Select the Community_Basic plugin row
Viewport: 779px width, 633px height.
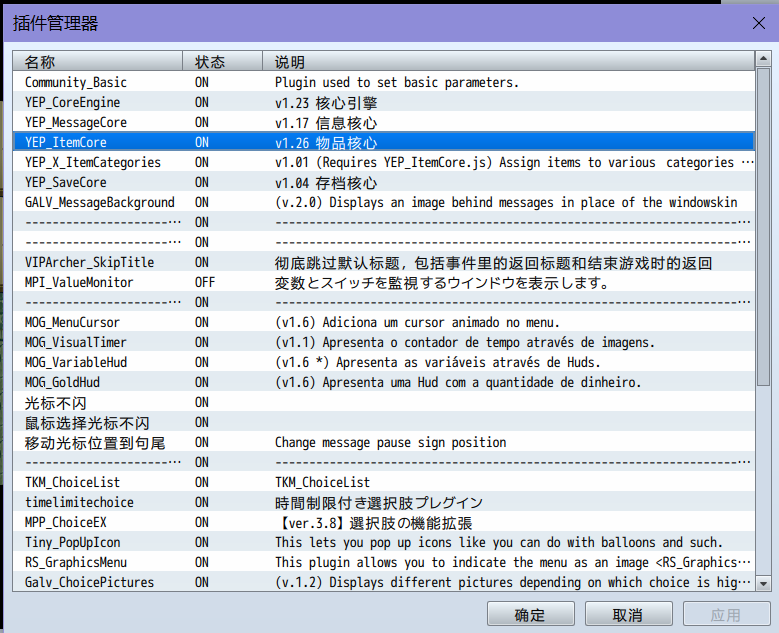384,82
